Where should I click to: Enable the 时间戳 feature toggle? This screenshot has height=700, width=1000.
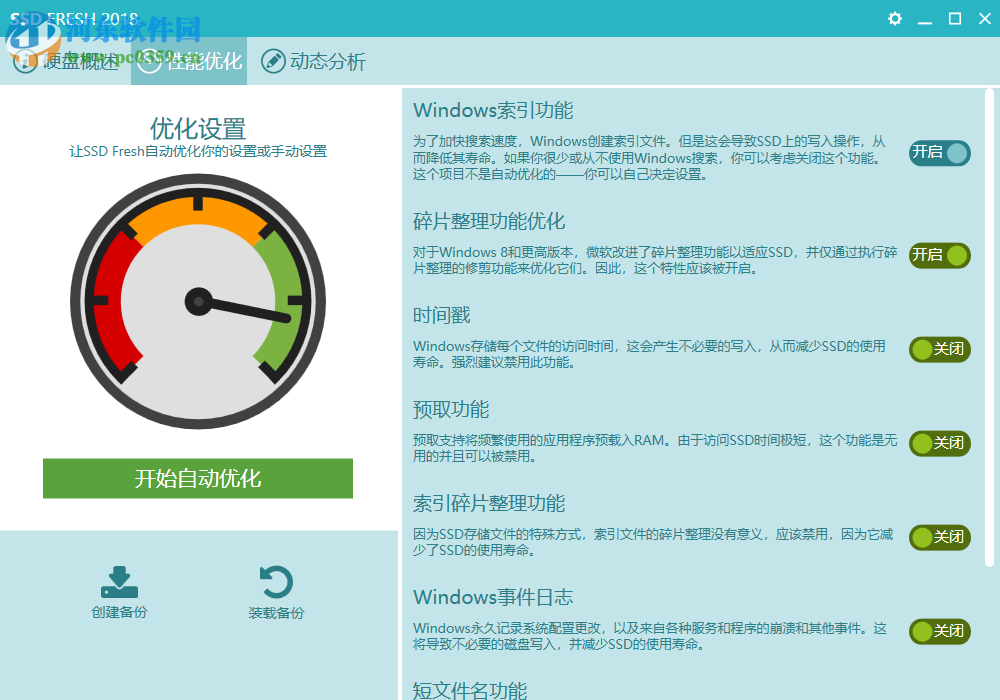[x=939, y=350]
